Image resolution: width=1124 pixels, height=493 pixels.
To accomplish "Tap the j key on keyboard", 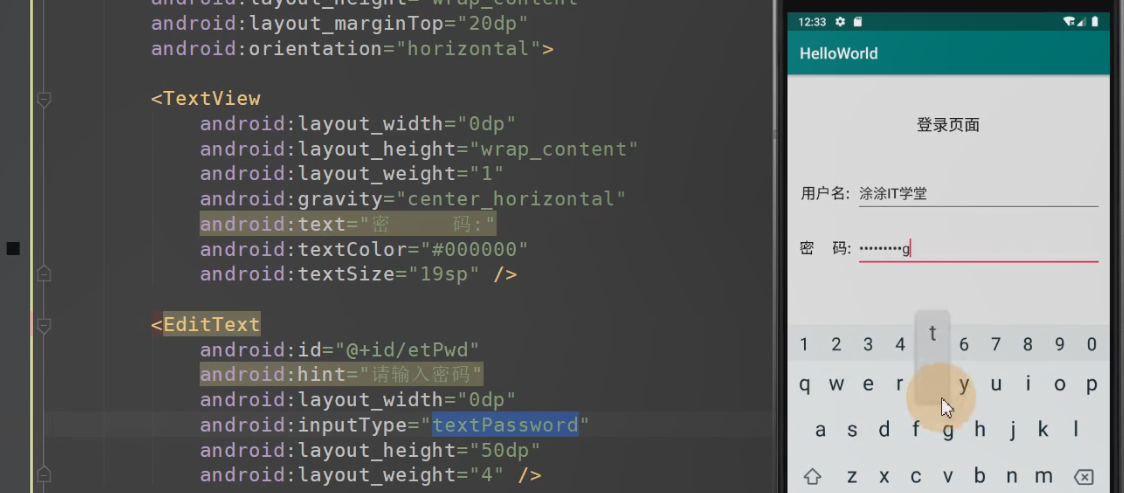I will [x=1011, y=430].
